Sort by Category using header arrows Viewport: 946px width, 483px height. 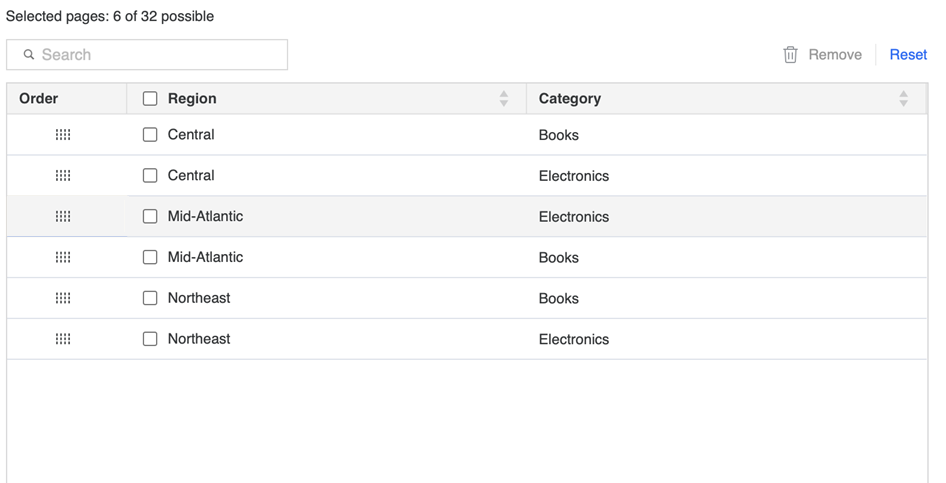(903, 99)
